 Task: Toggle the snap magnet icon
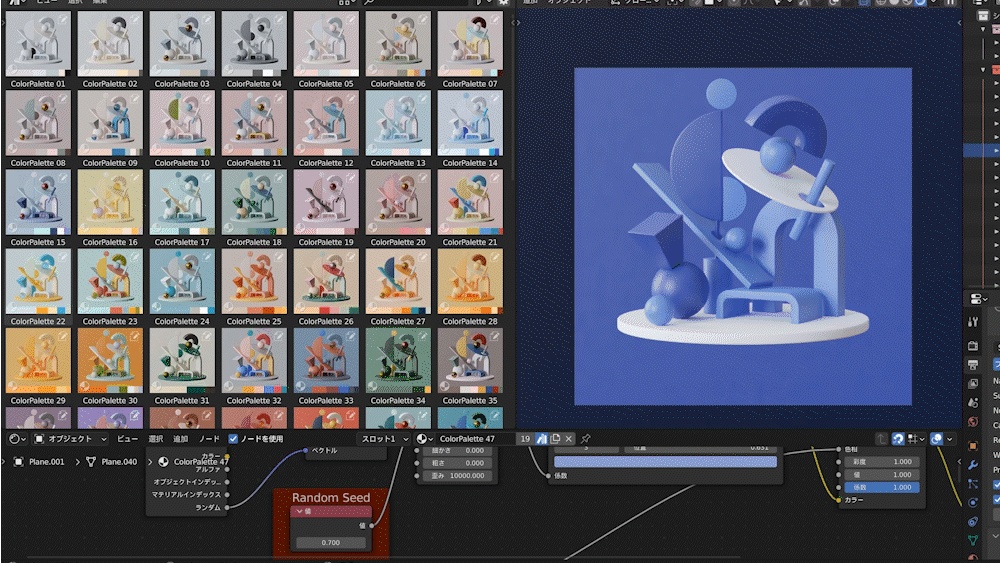pyautogui.click(x=898, y=439)
